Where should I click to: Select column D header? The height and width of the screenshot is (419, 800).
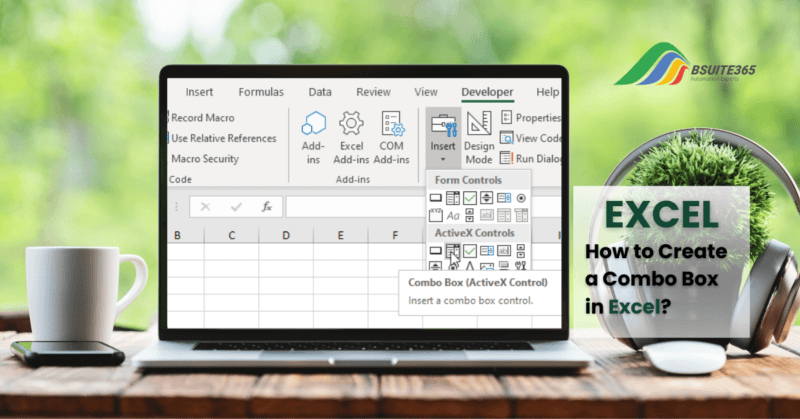(286, 235)
